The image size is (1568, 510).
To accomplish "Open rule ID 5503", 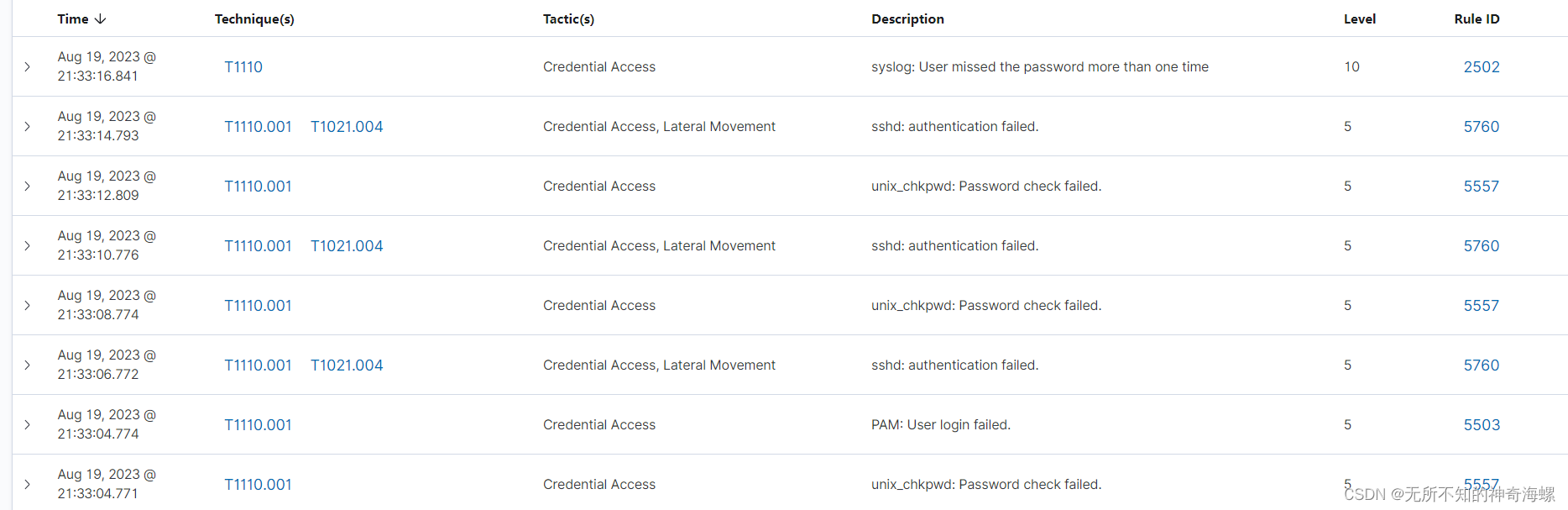I will pos(1482,424).
